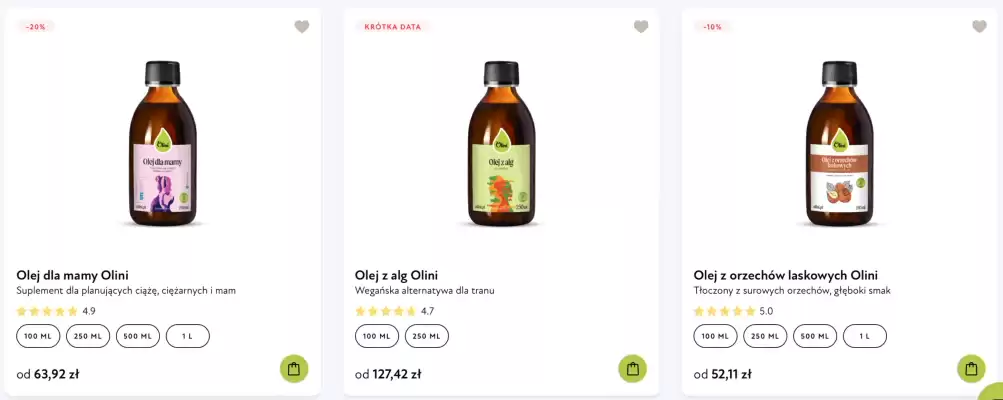Select 250 ML for Olej z alg
The image size is (1003, 400).
point(427,336)
